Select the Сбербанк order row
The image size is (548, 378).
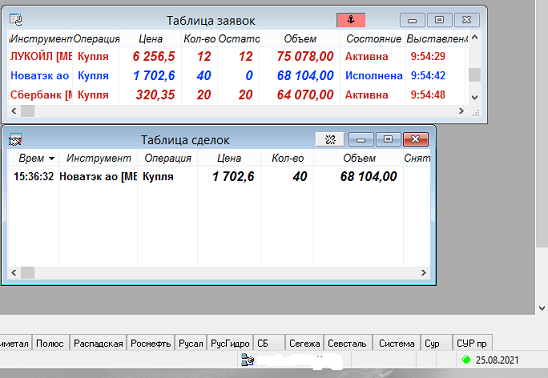coord(237,95)
